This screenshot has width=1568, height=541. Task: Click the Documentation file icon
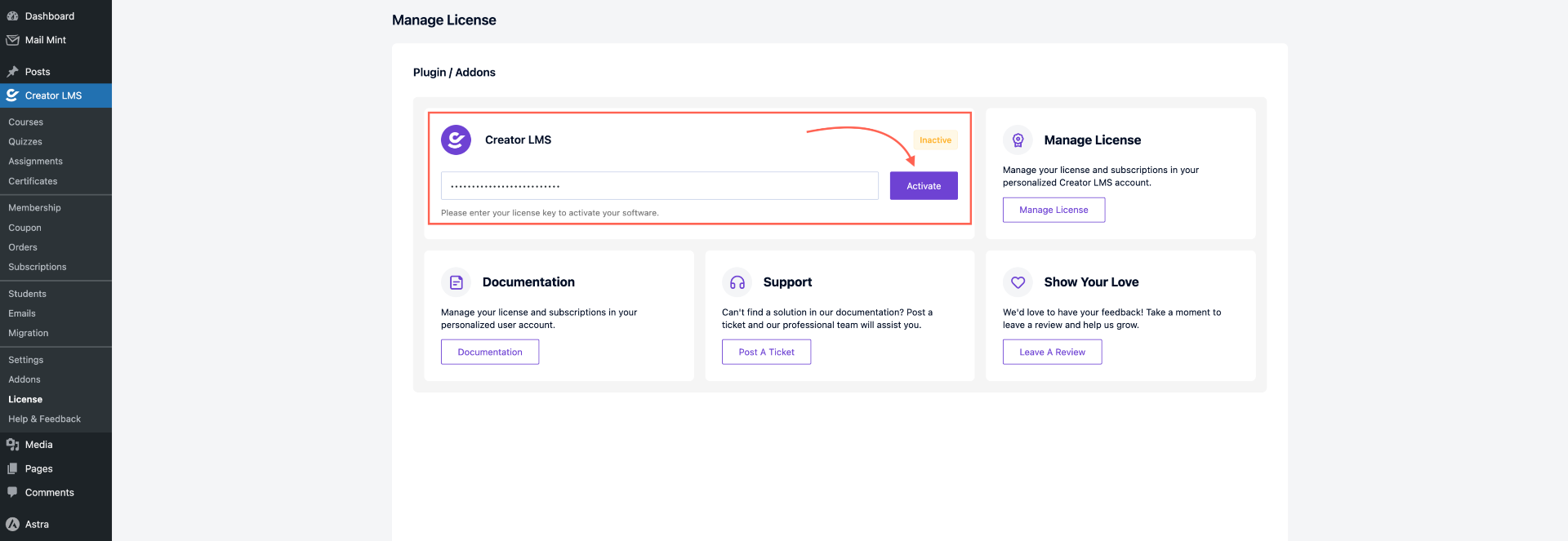coord(456,282)
